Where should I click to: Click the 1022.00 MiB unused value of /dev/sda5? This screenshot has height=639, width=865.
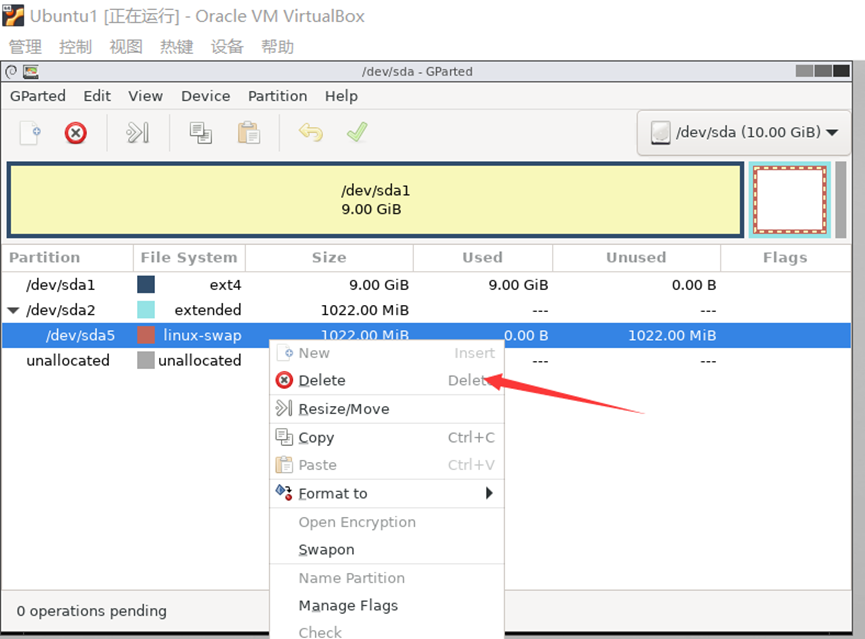[x=672, y=336]
